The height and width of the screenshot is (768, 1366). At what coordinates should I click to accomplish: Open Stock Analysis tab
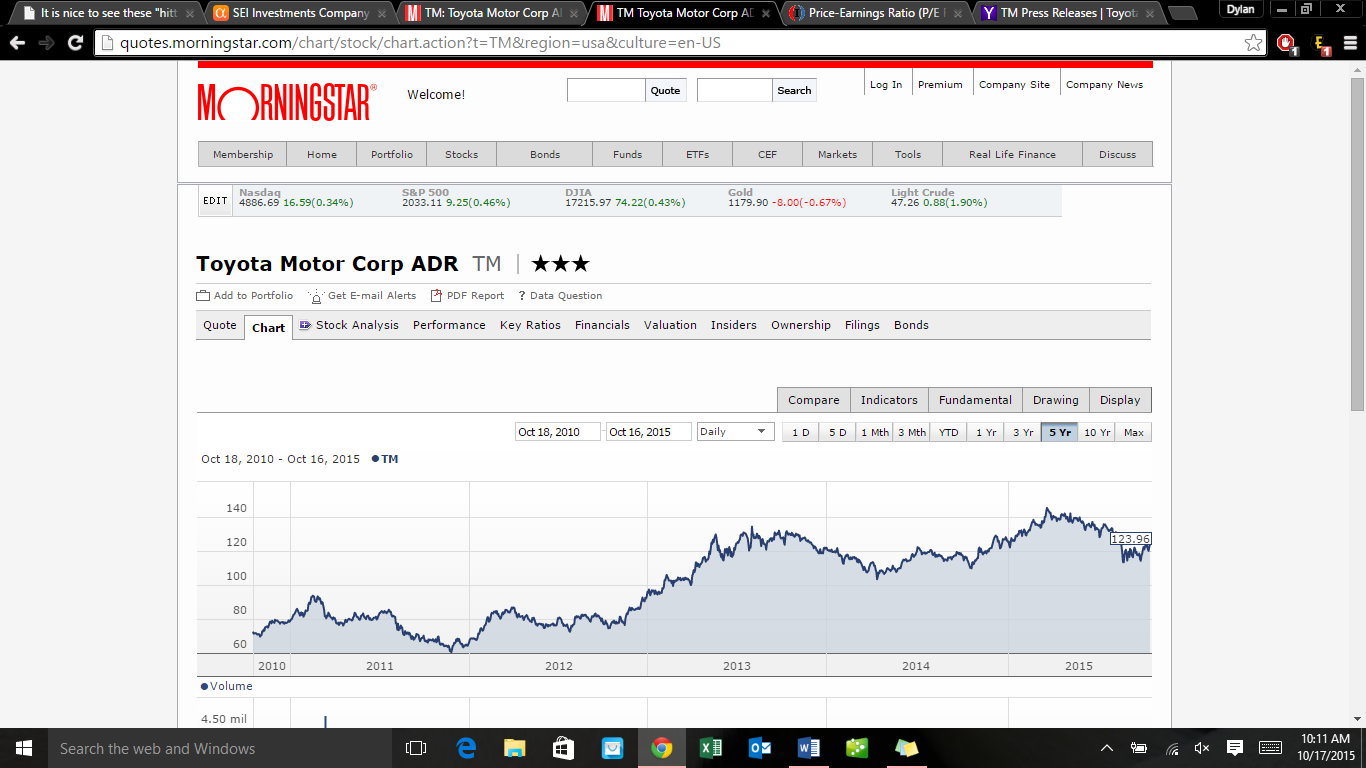[349, 325]
